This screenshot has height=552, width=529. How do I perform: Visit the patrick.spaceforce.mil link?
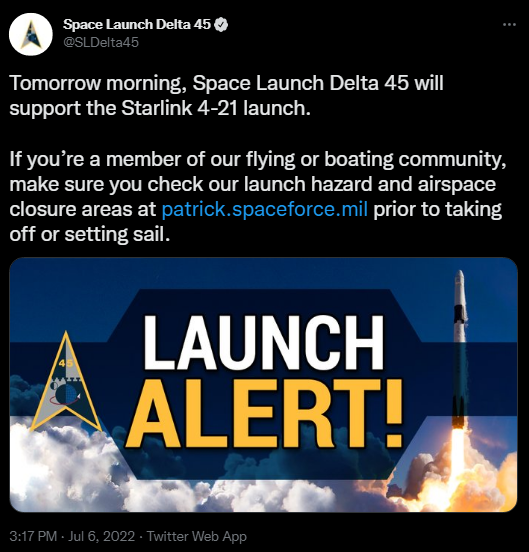coord(265,209)
